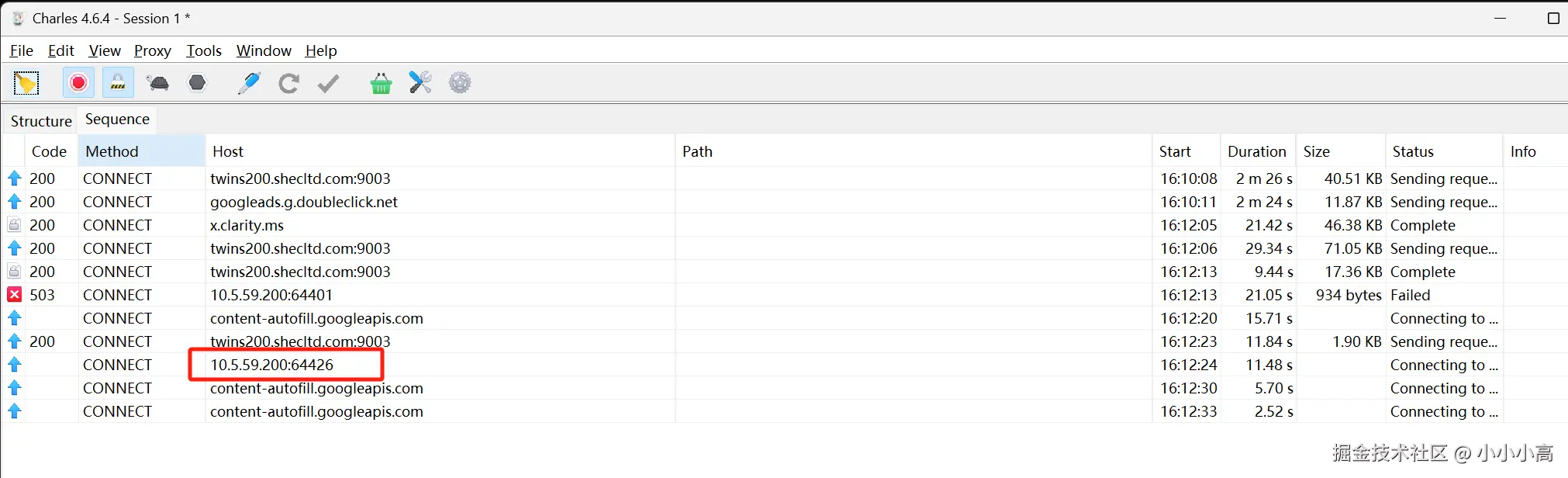Clear the session with the broom icon
The image size is (1568, 478).
(x=26, y=83)
